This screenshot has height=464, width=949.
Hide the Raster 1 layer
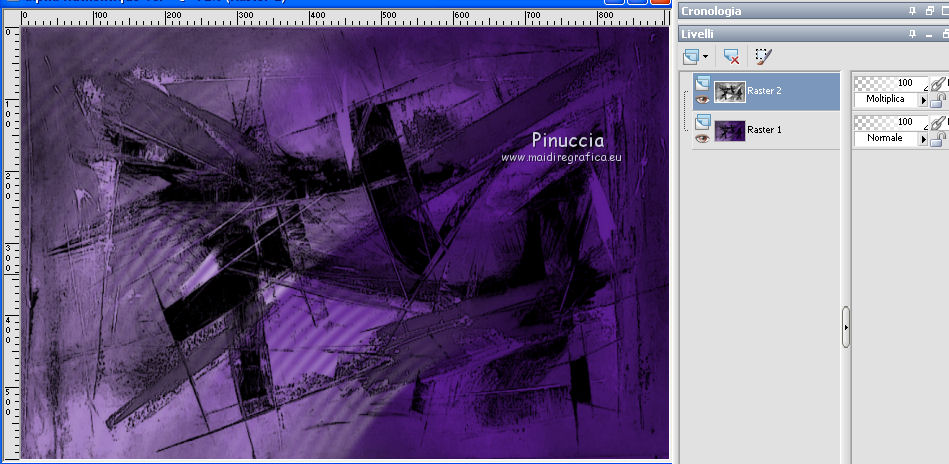click(702, 139)
